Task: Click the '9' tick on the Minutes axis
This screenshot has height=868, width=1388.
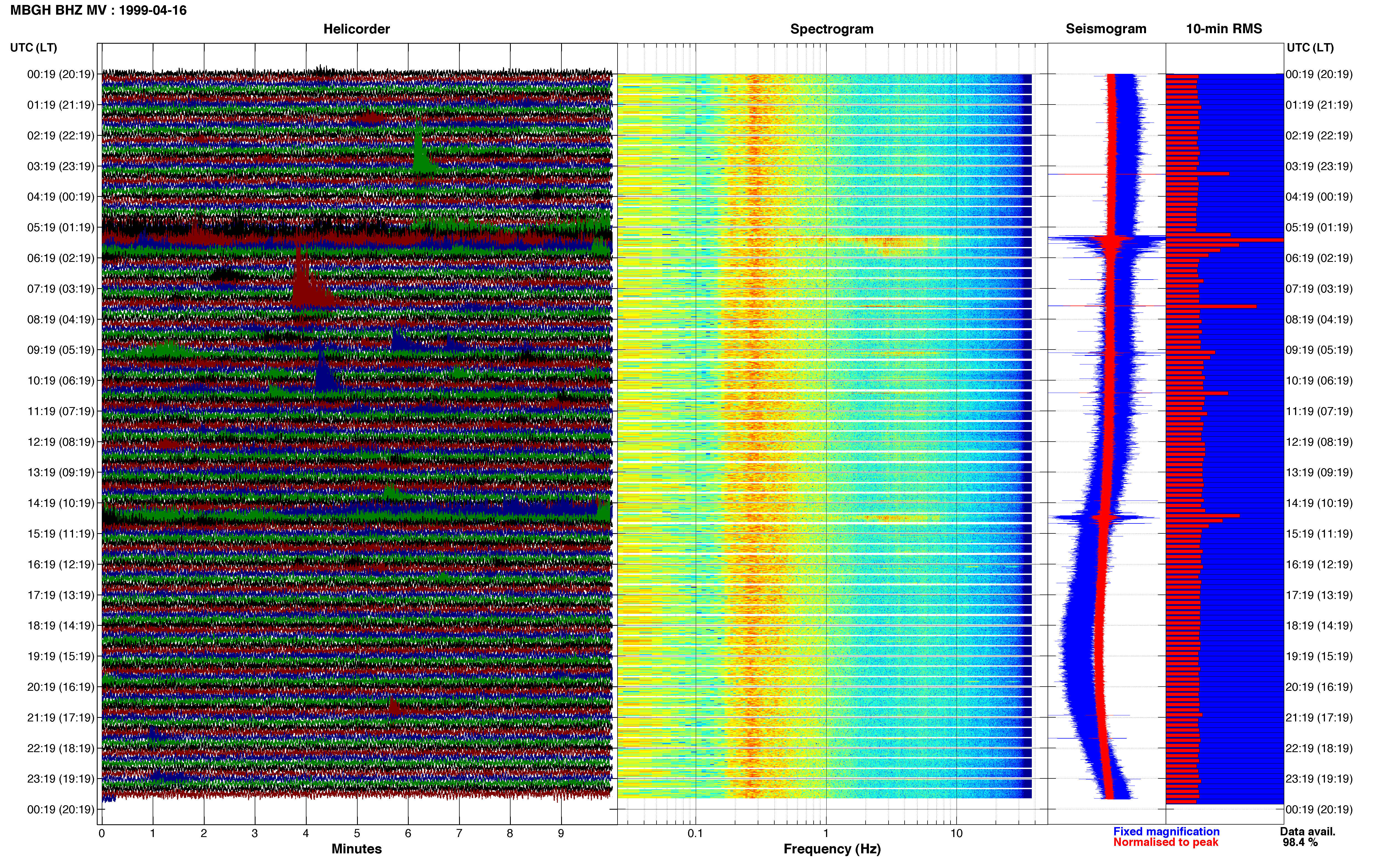Action: pos(561,833)
